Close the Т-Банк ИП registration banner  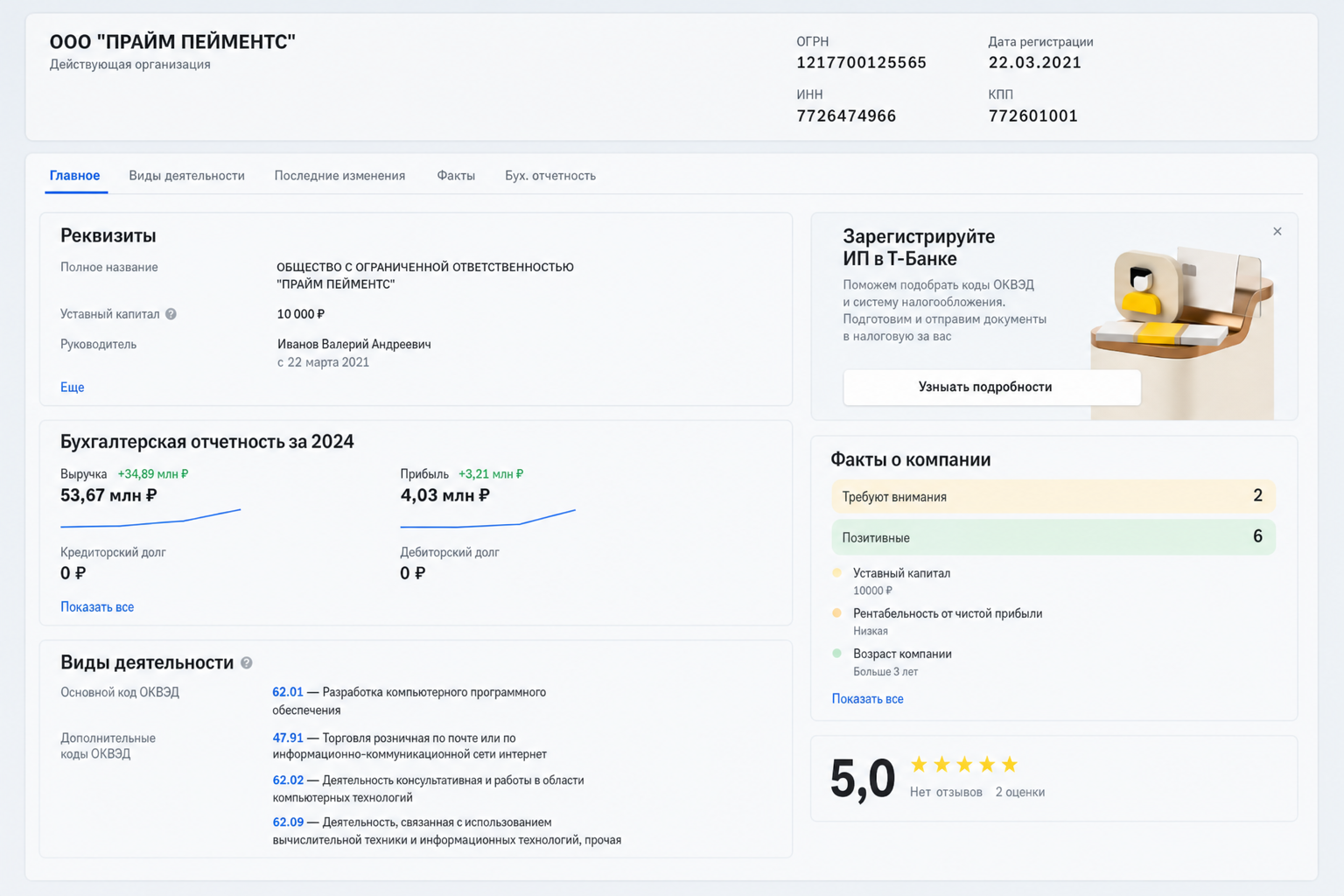click(1277, 231)
